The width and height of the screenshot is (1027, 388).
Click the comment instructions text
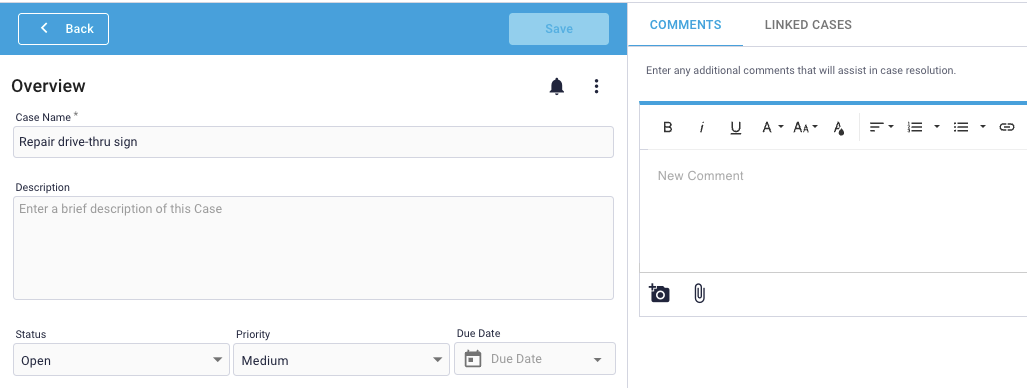coord(801,70)
